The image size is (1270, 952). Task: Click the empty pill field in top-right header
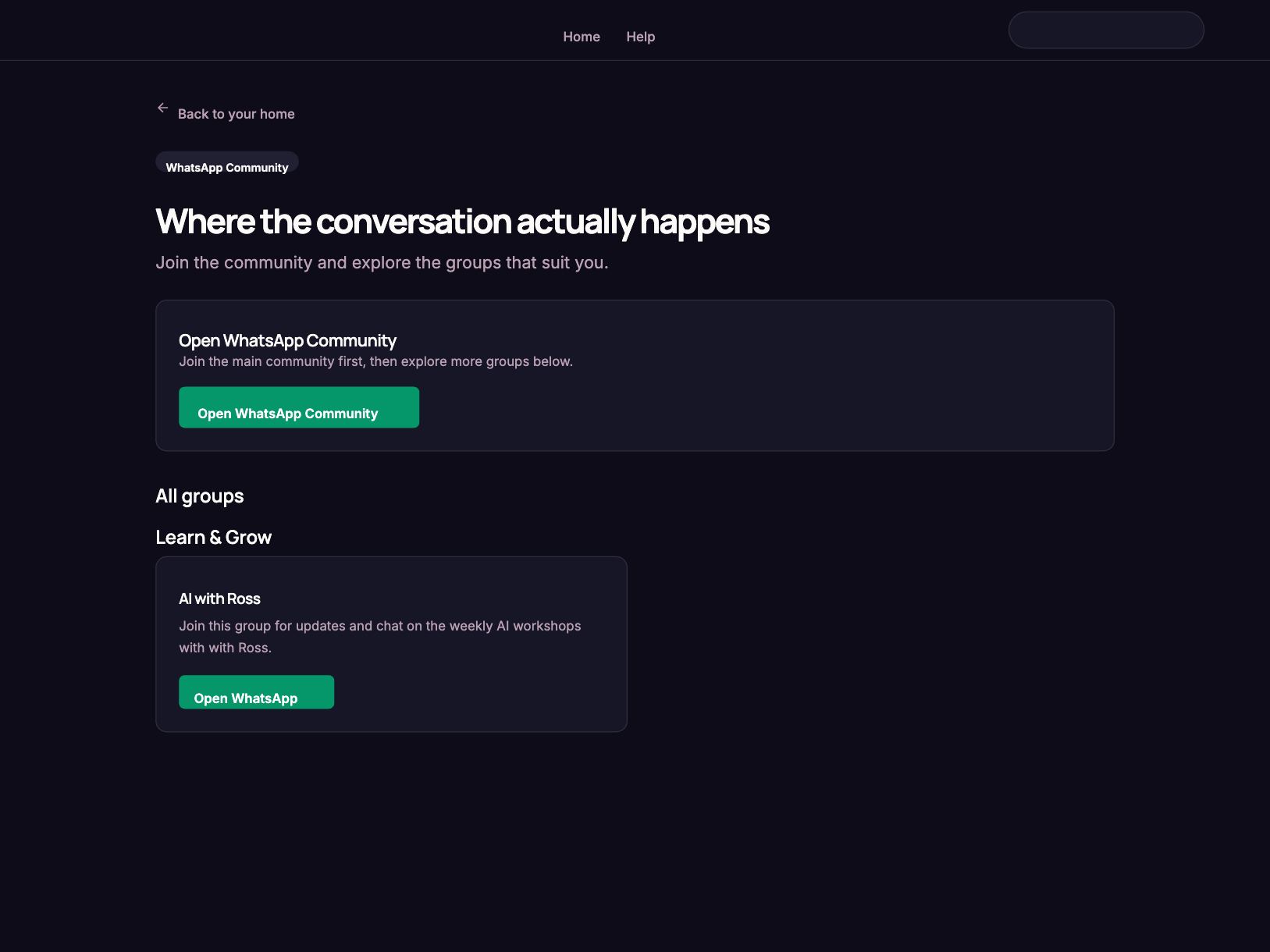click(x=1106, y=30)
